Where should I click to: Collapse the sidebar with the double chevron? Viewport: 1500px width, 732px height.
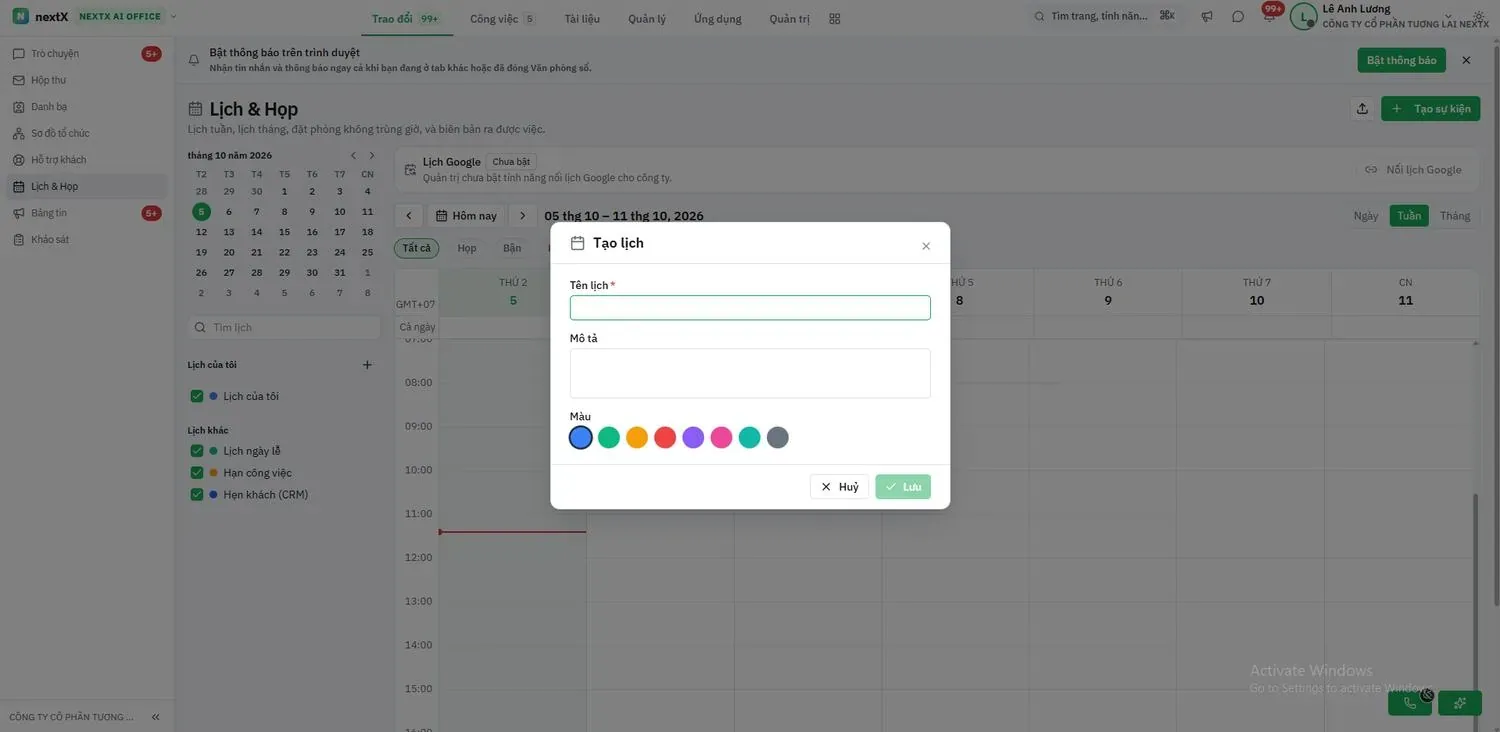pos(155,717)
